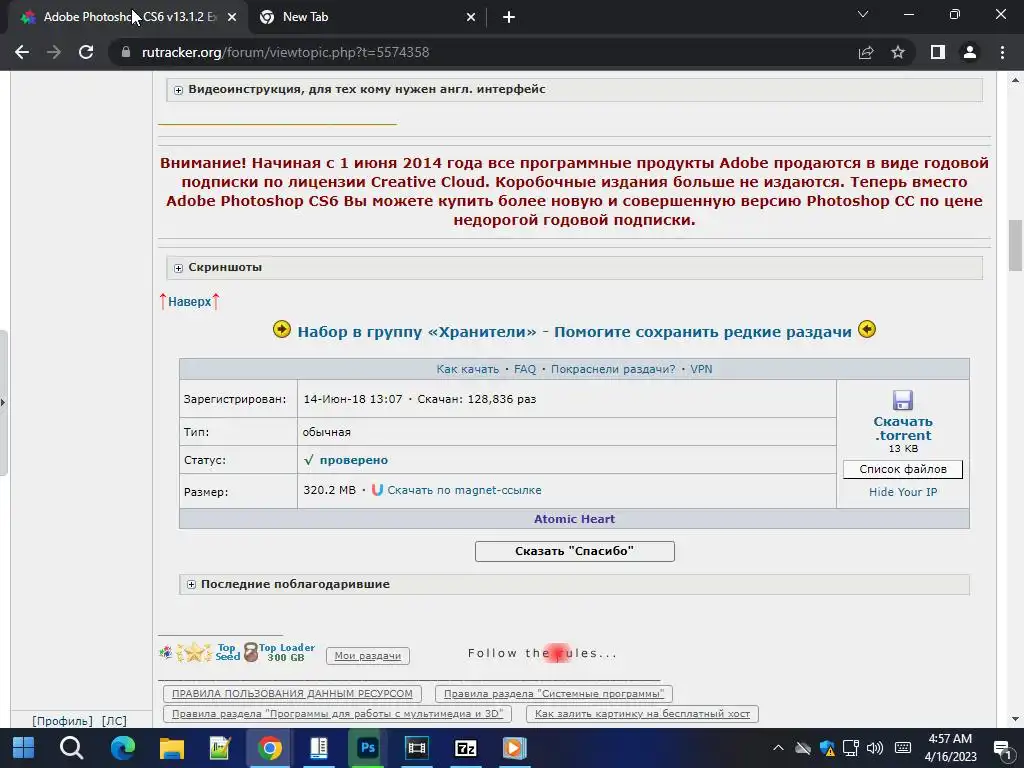Click the left yellow arrow icon
The image size is (1024, 768).
281,329
